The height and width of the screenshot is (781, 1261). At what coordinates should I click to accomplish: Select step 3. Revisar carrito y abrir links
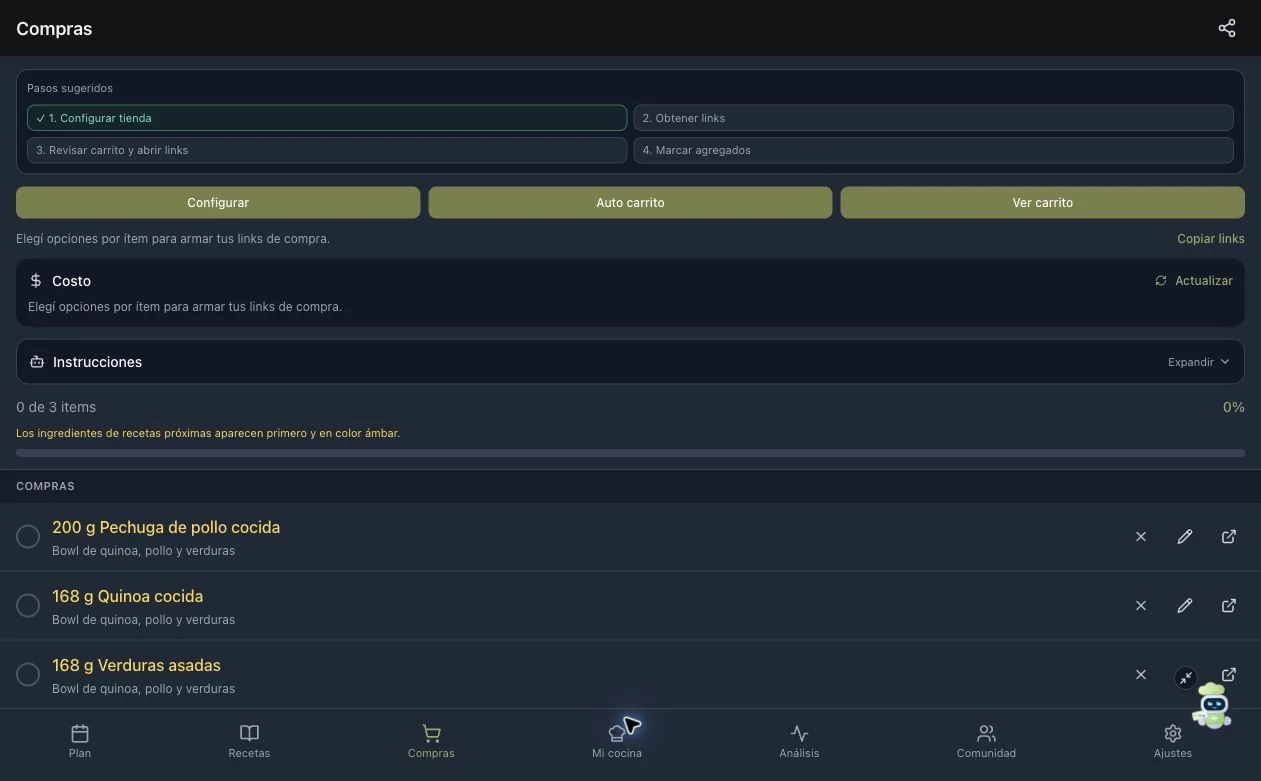(327, 150)
